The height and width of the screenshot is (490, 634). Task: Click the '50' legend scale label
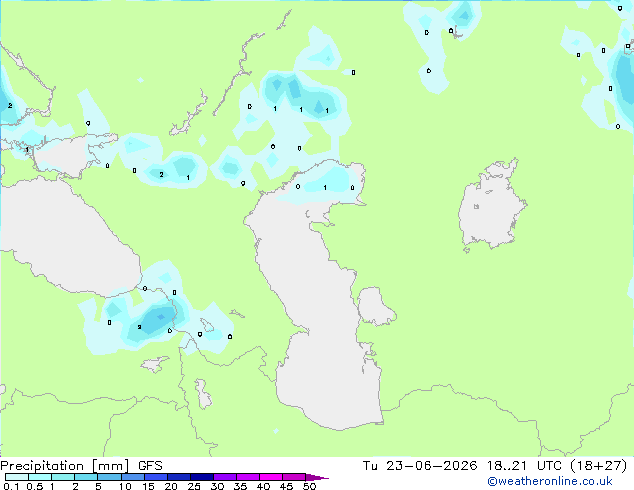click(309, 486)
